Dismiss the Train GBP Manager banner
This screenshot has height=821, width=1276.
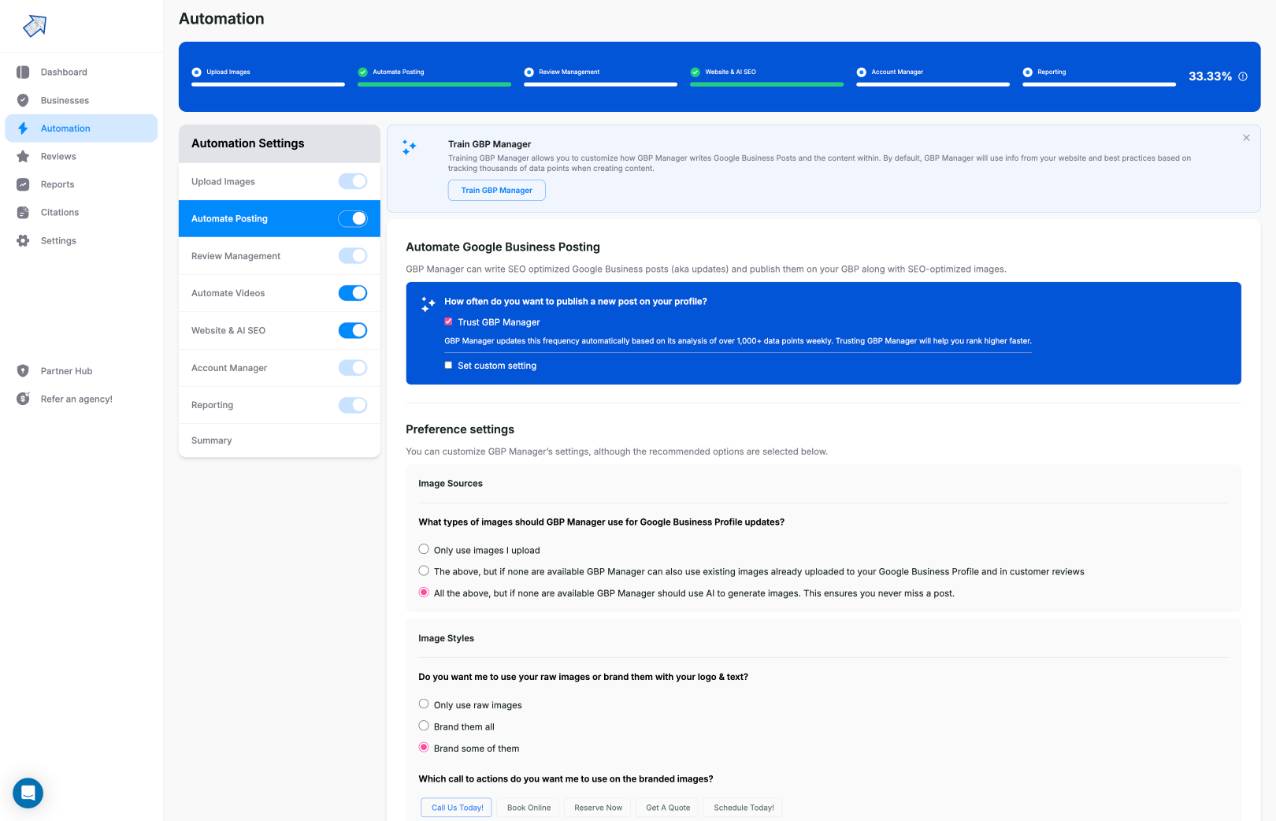point(1246,138)
